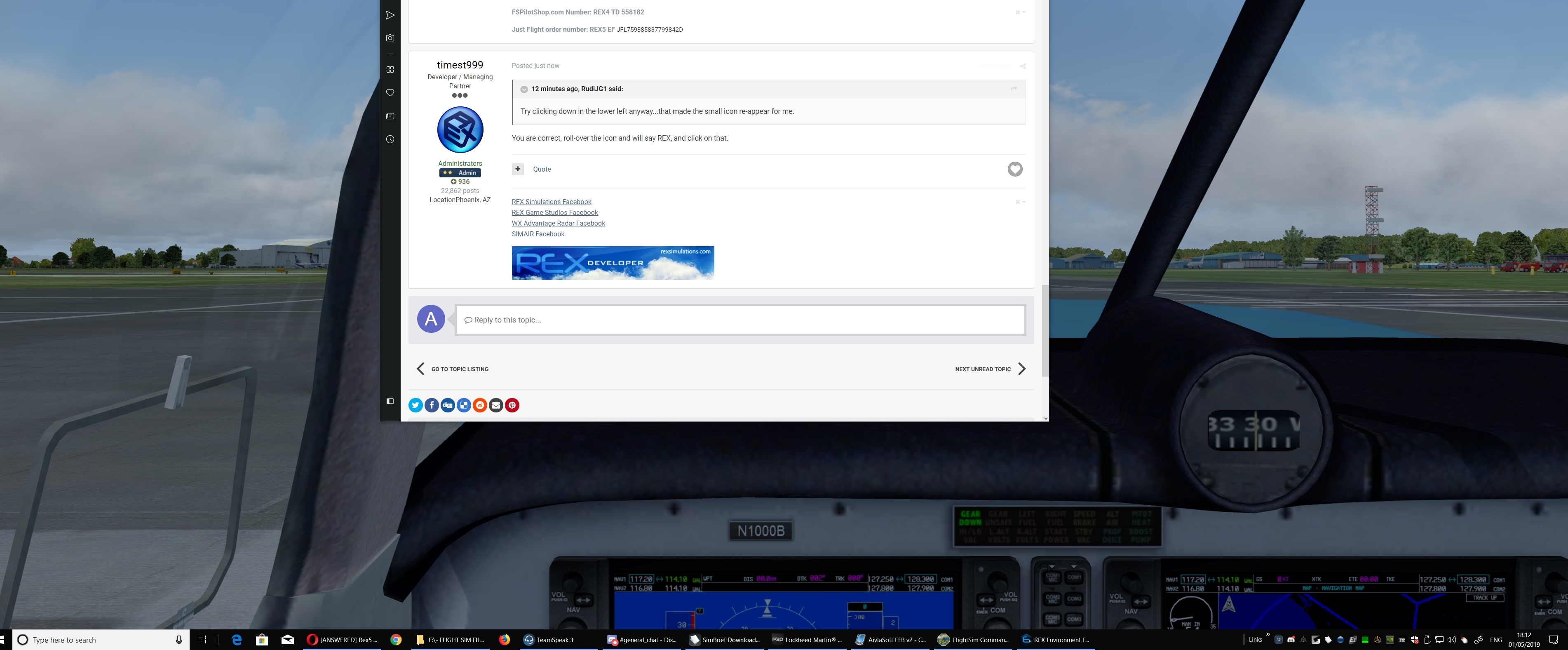
Task: Open timest999 profile avatar
Action: pos(460,130)
